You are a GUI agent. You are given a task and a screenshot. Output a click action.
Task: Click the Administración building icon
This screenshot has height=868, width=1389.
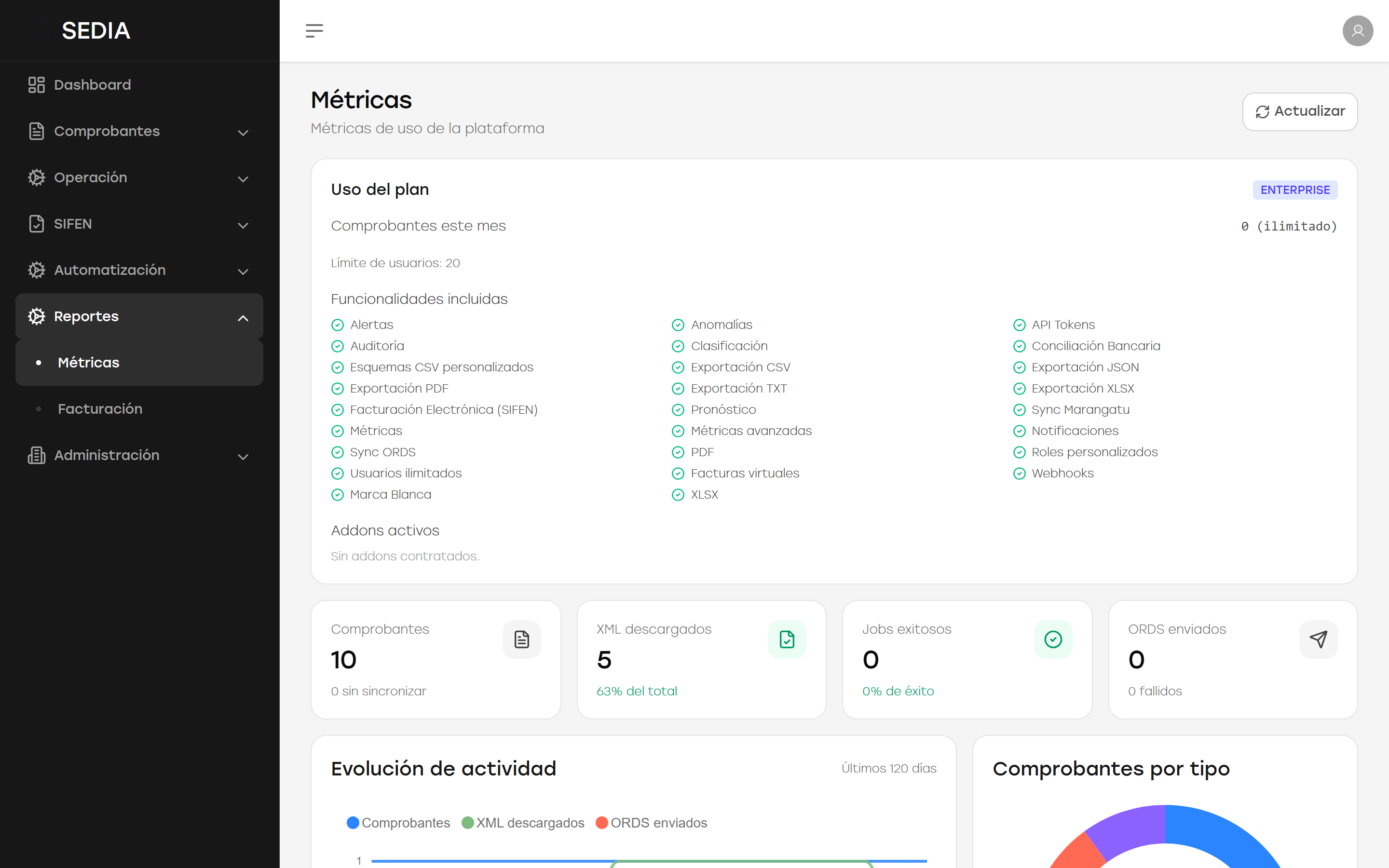pyautogui.click(x=36, y=455)
